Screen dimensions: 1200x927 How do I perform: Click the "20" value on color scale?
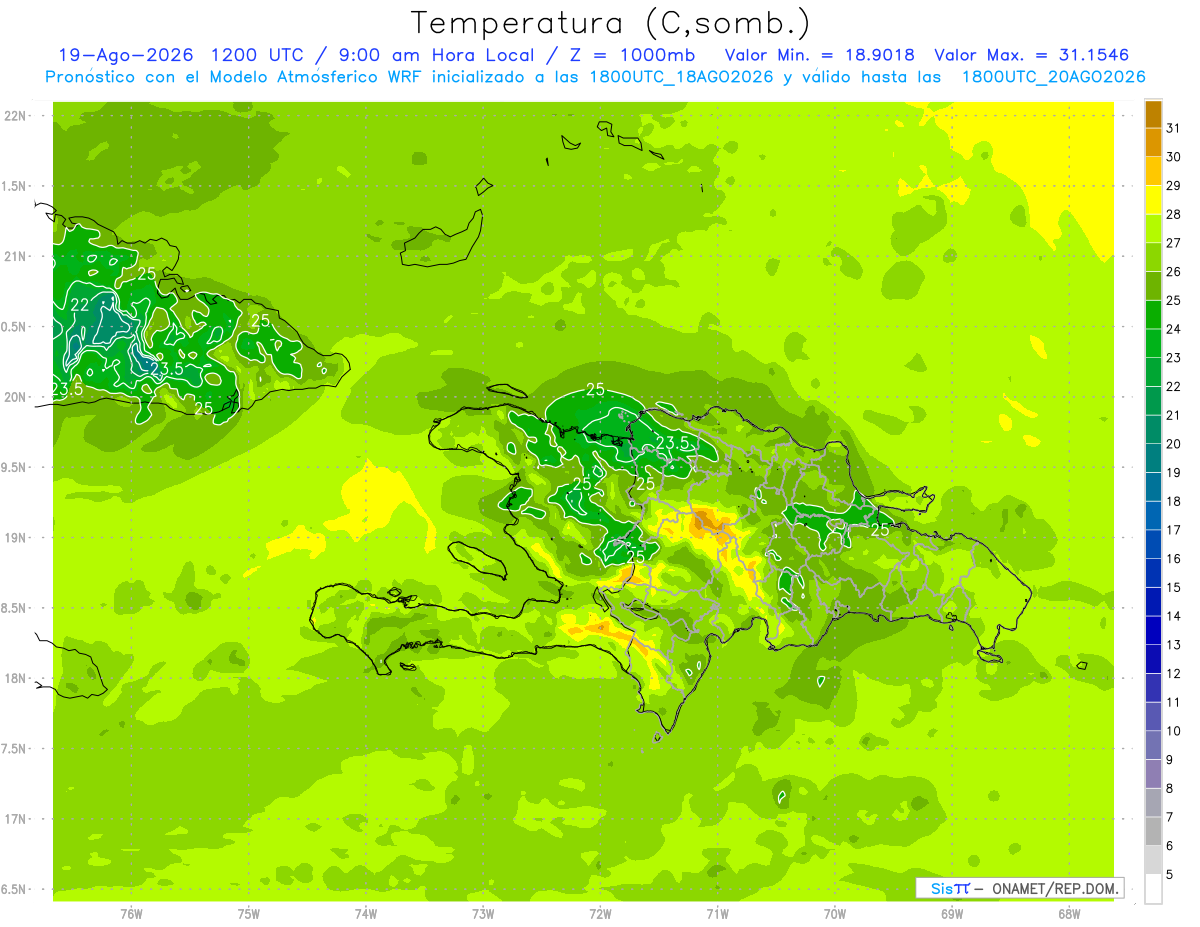(1174, 444)
